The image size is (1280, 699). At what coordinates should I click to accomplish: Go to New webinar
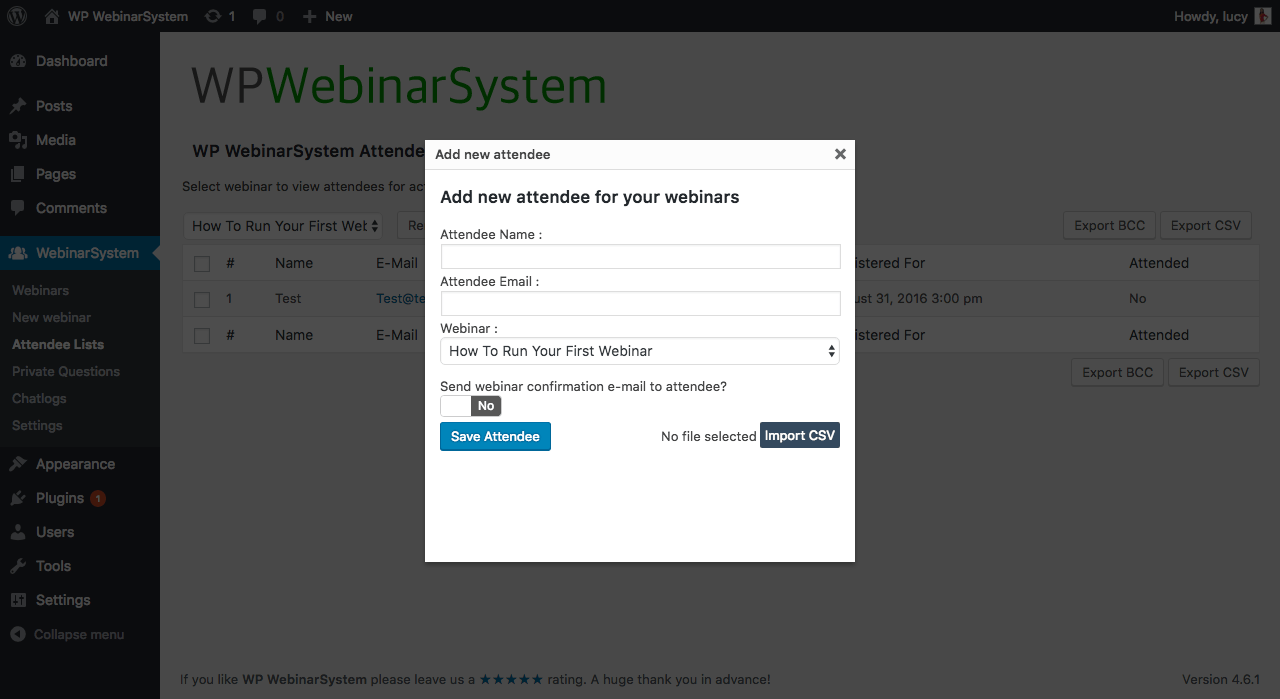pyautogui.click(x=51, y=317)
